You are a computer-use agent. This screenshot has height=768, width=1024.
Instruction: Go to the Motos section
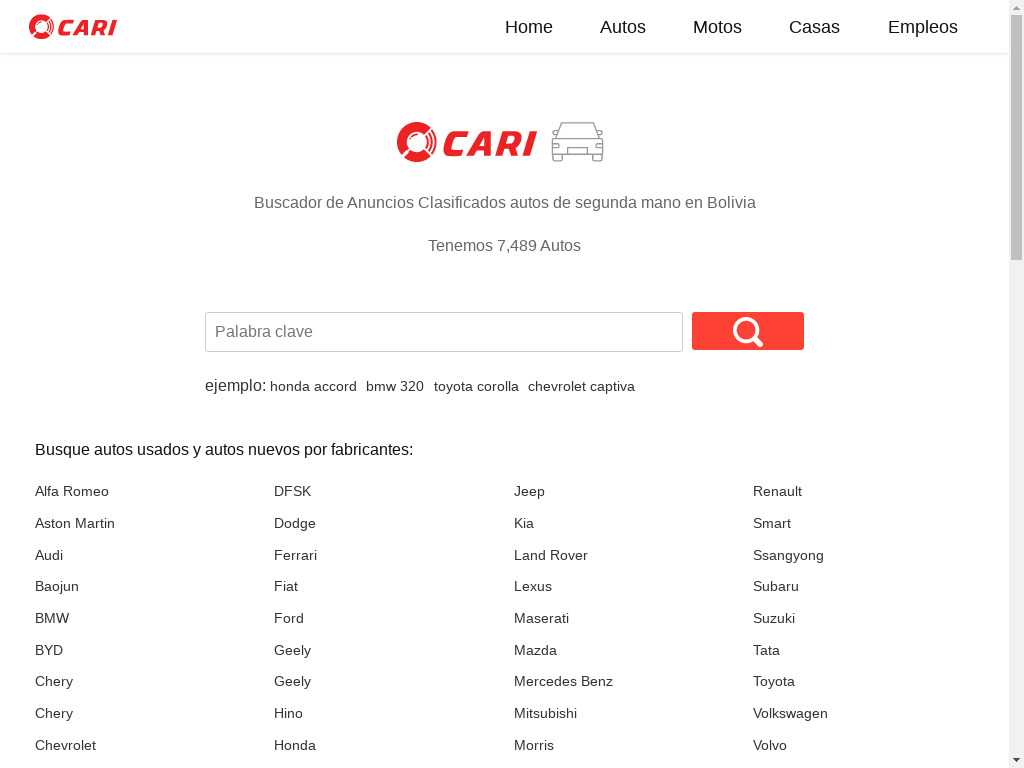point(717,27)
